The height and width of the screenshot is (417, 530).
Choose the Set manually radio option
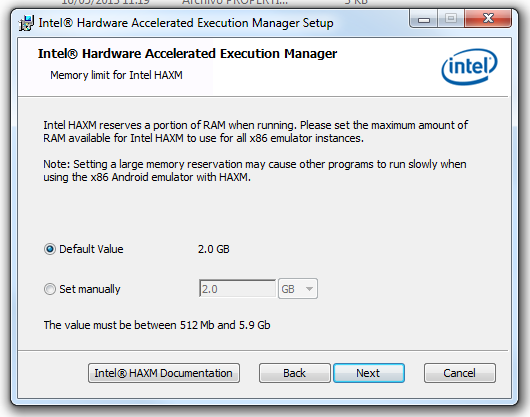pos(50,289)
